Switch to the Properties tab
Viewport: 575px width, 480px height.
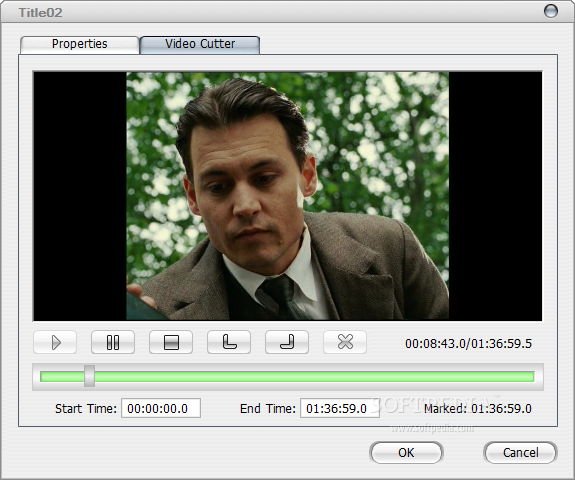click(x=80, y=44)
